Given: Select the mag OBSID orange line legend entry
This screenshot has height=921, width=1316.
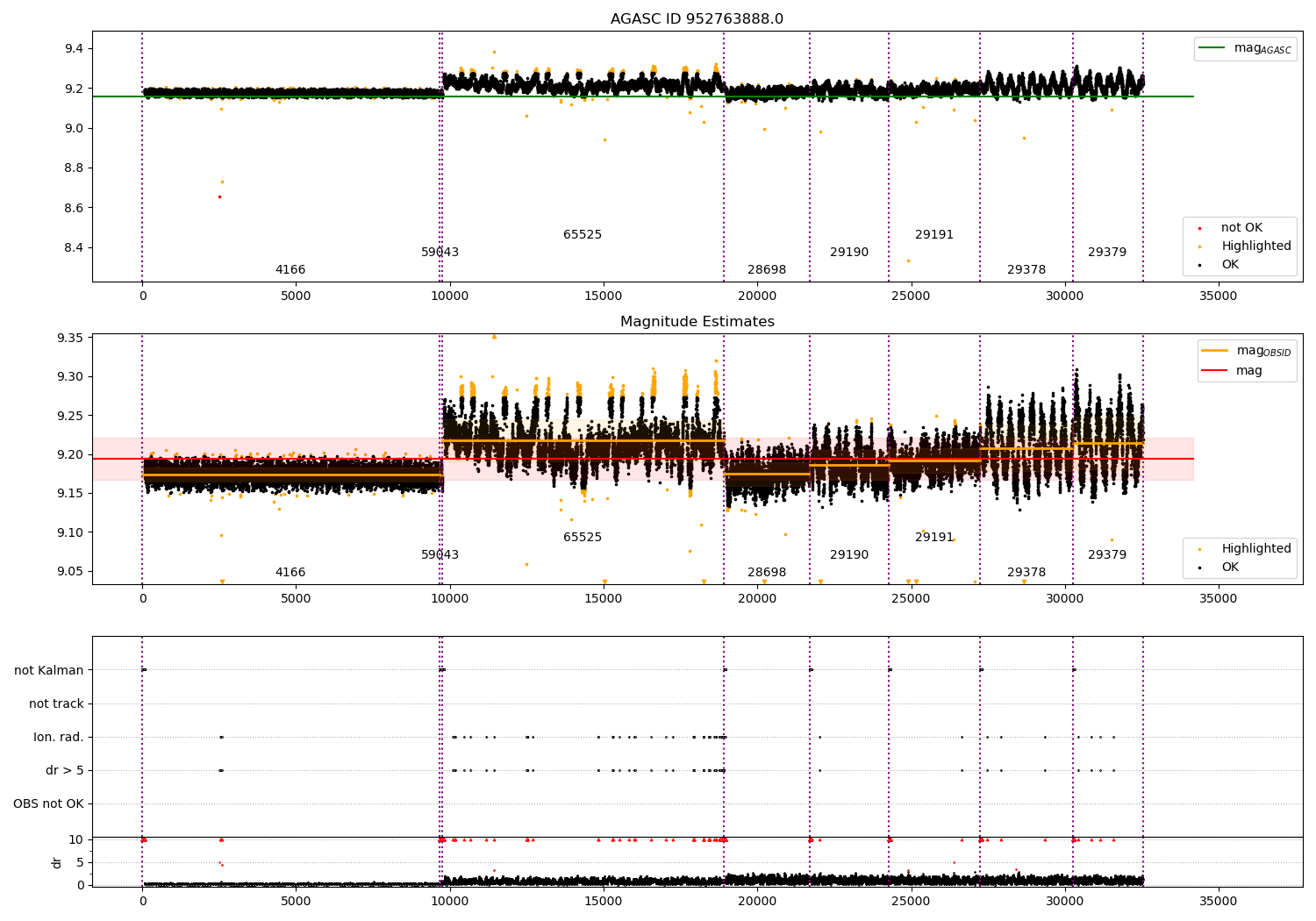Looking at the screenshot, I should coord(1246,351).
